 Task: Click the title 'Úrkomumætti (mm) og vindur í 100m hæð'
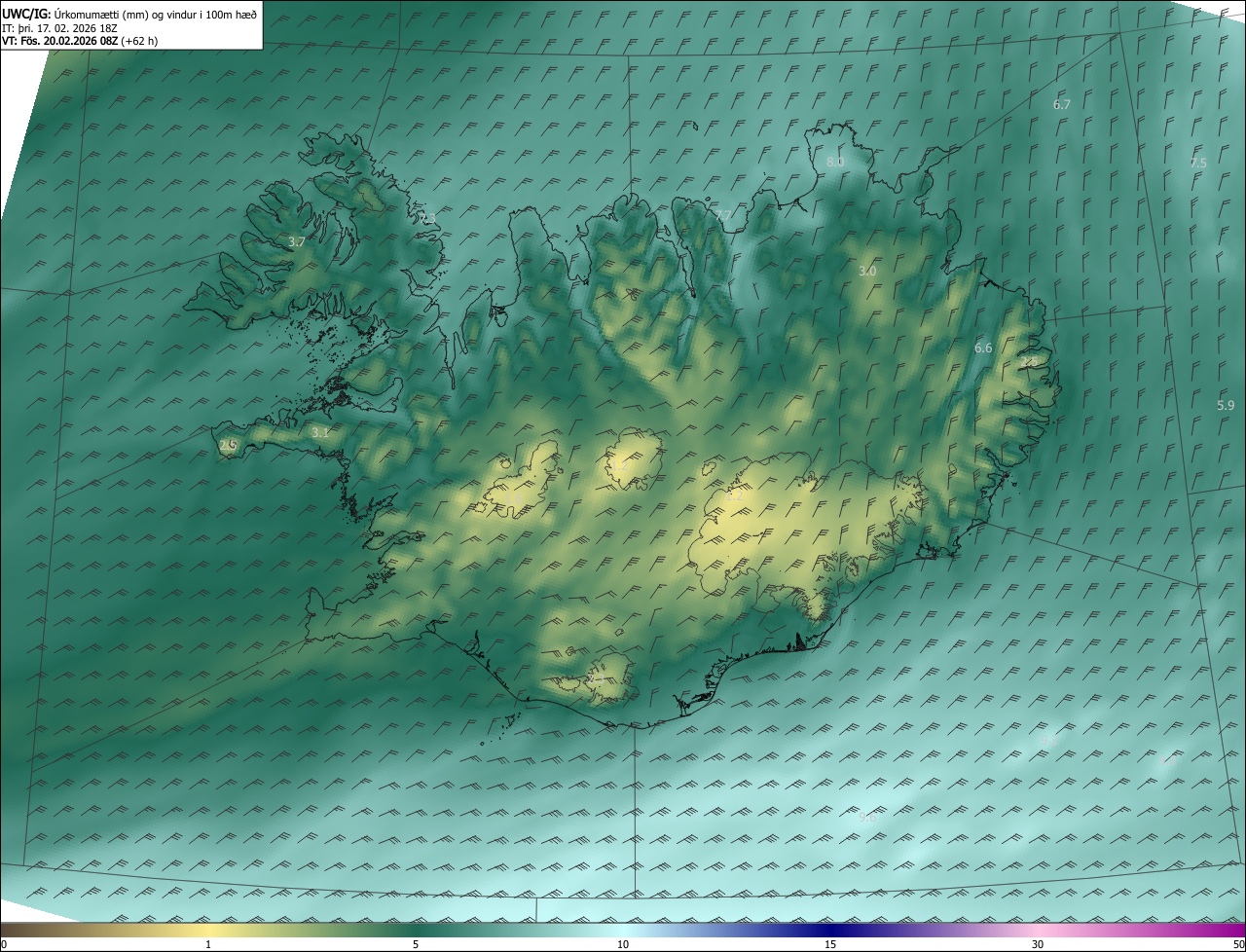pos(155,14)
